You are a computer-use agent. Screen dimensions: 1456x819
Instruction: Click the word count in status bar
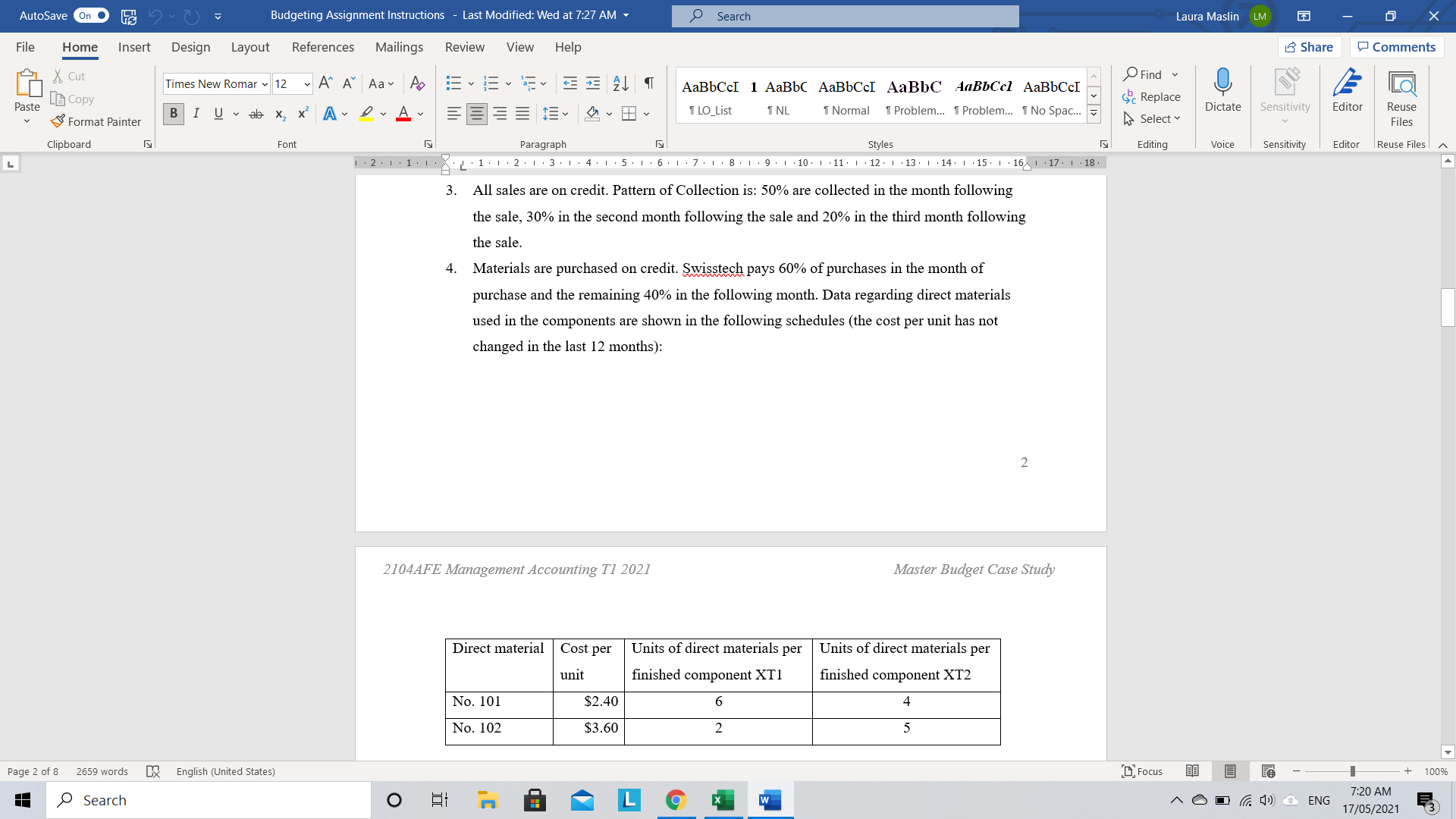pyautogui.click(x=101, y=771)
